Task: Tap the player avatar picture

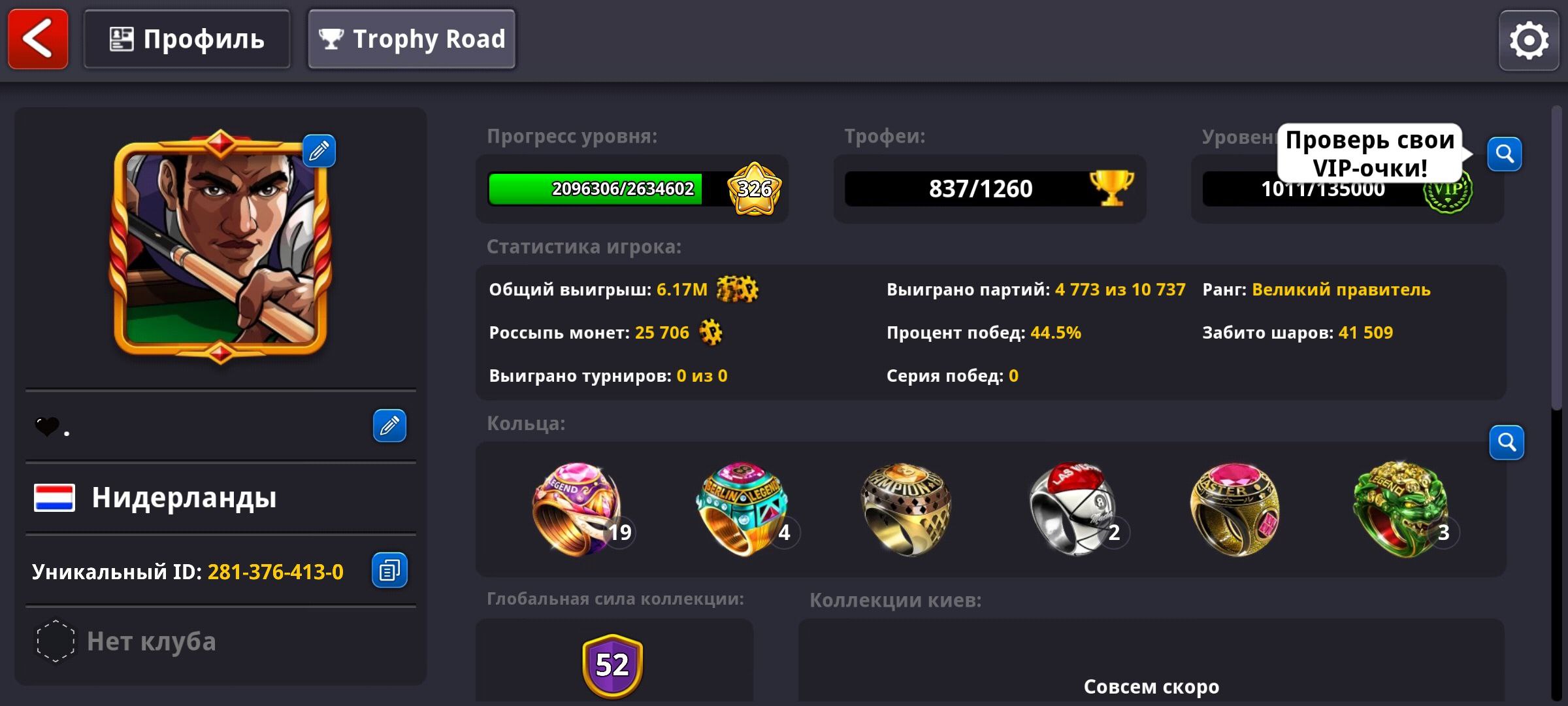Action: (220, 247)
